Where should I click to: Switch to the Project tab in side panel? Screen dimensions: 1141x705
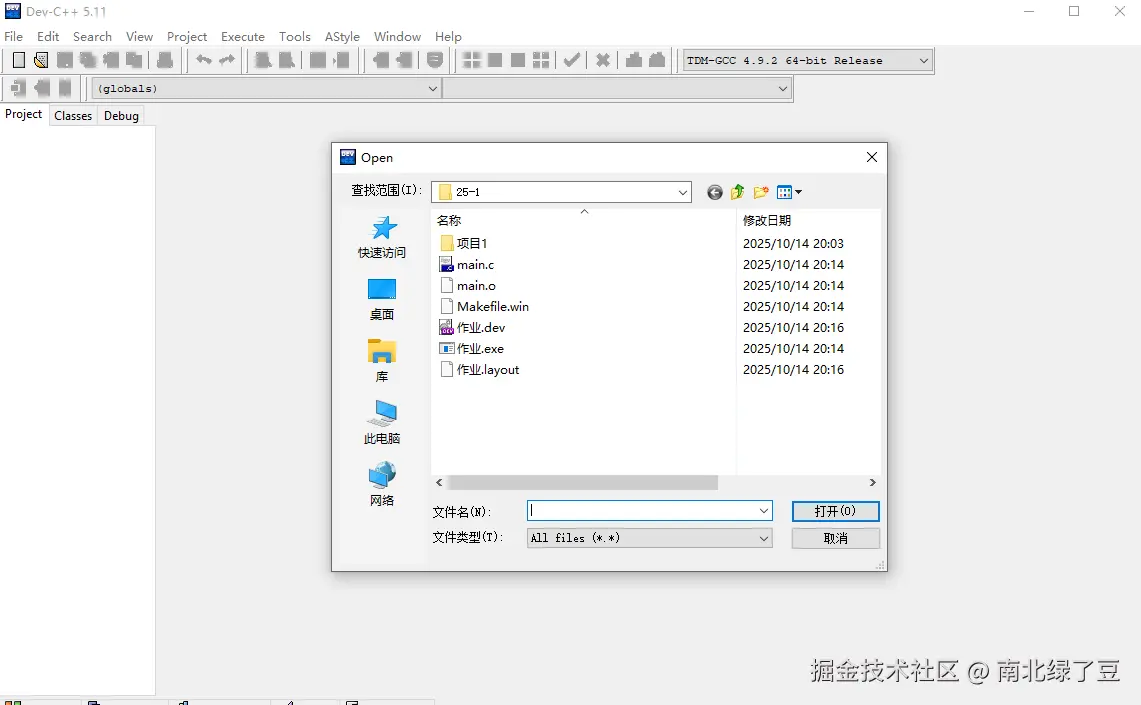(x=23, y=114)
